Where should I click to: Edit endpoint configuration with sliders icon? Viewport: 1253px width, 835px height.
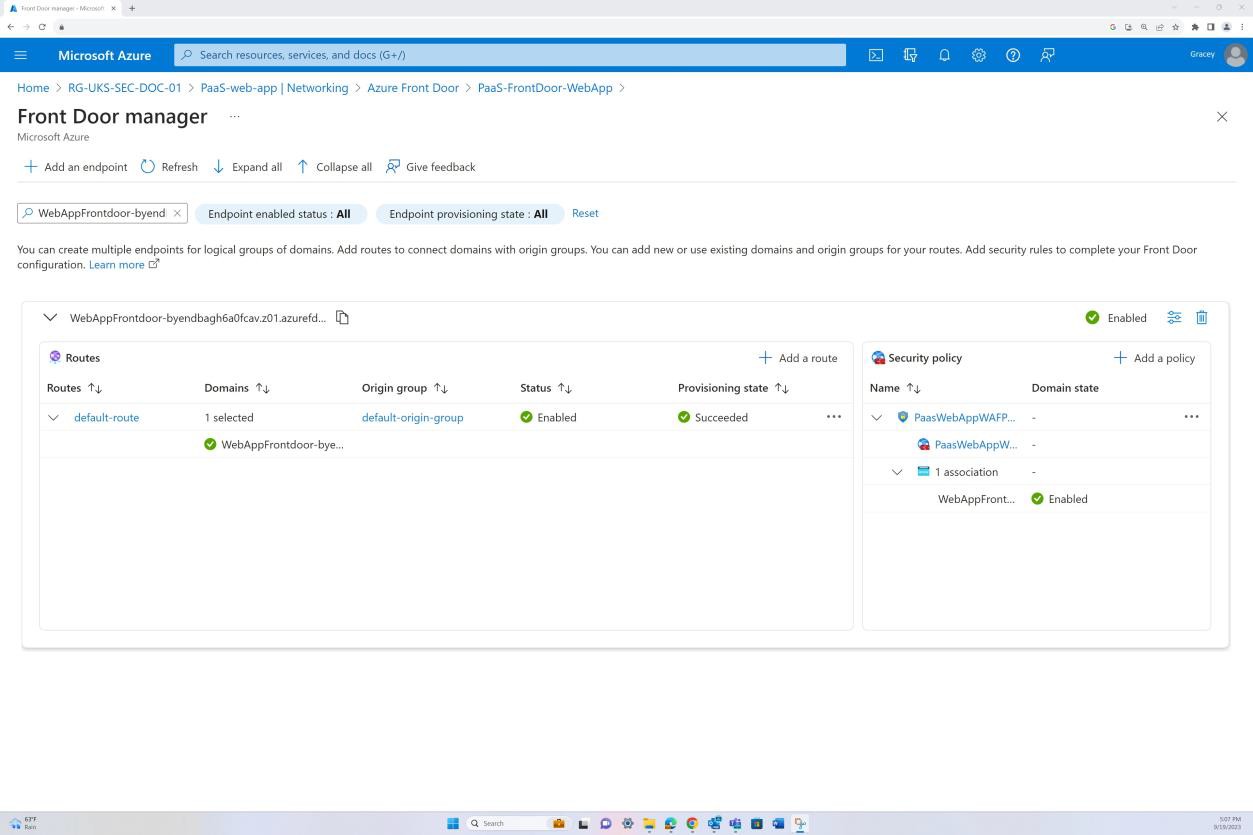(1174, 317)
